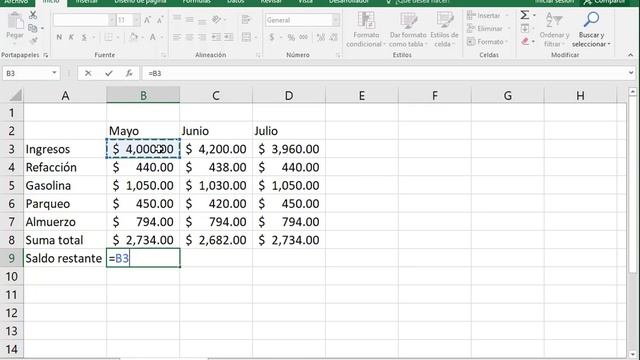Open Formato condicional menu
The height and width of the screenshot is (360, 640).
click(366, 29)
